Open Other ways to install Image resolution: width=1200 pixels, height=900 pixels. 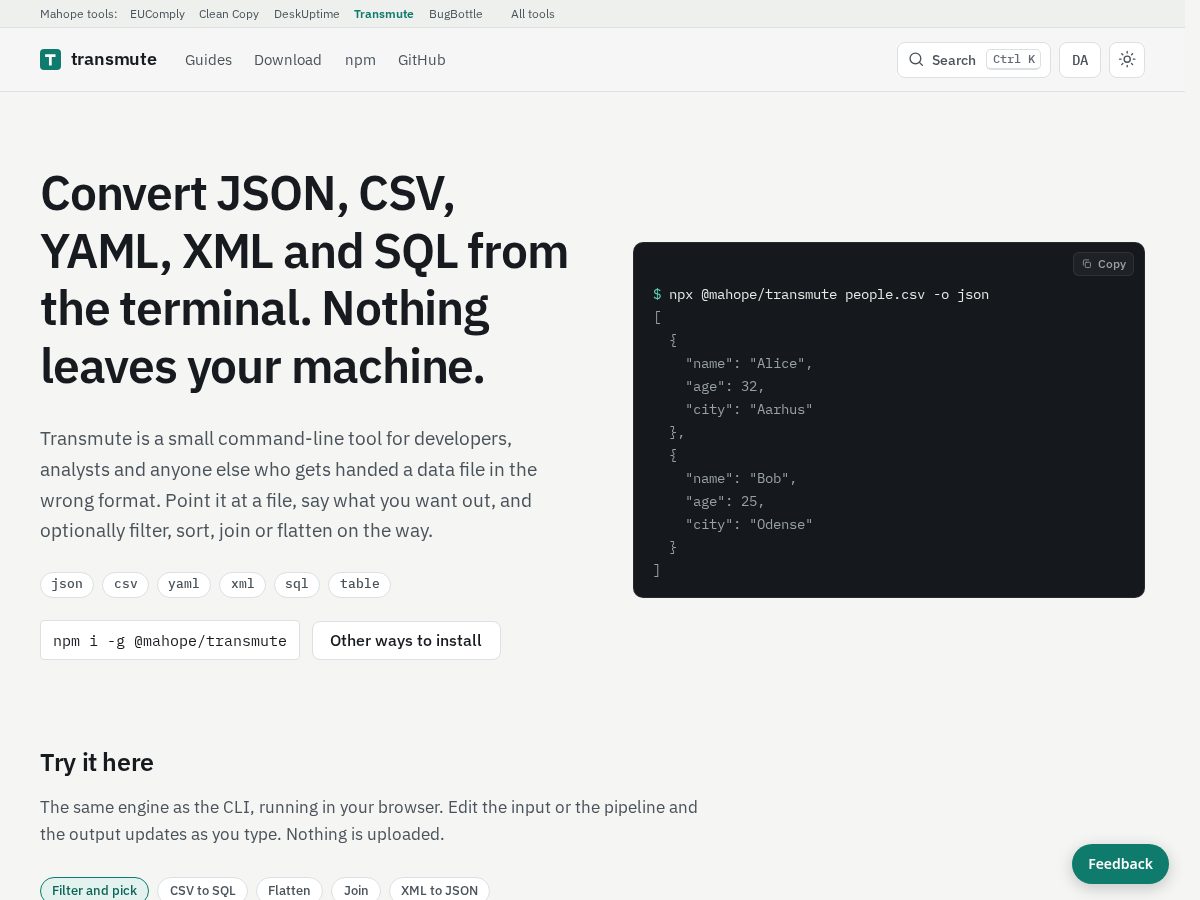click(x=406, y=640)
